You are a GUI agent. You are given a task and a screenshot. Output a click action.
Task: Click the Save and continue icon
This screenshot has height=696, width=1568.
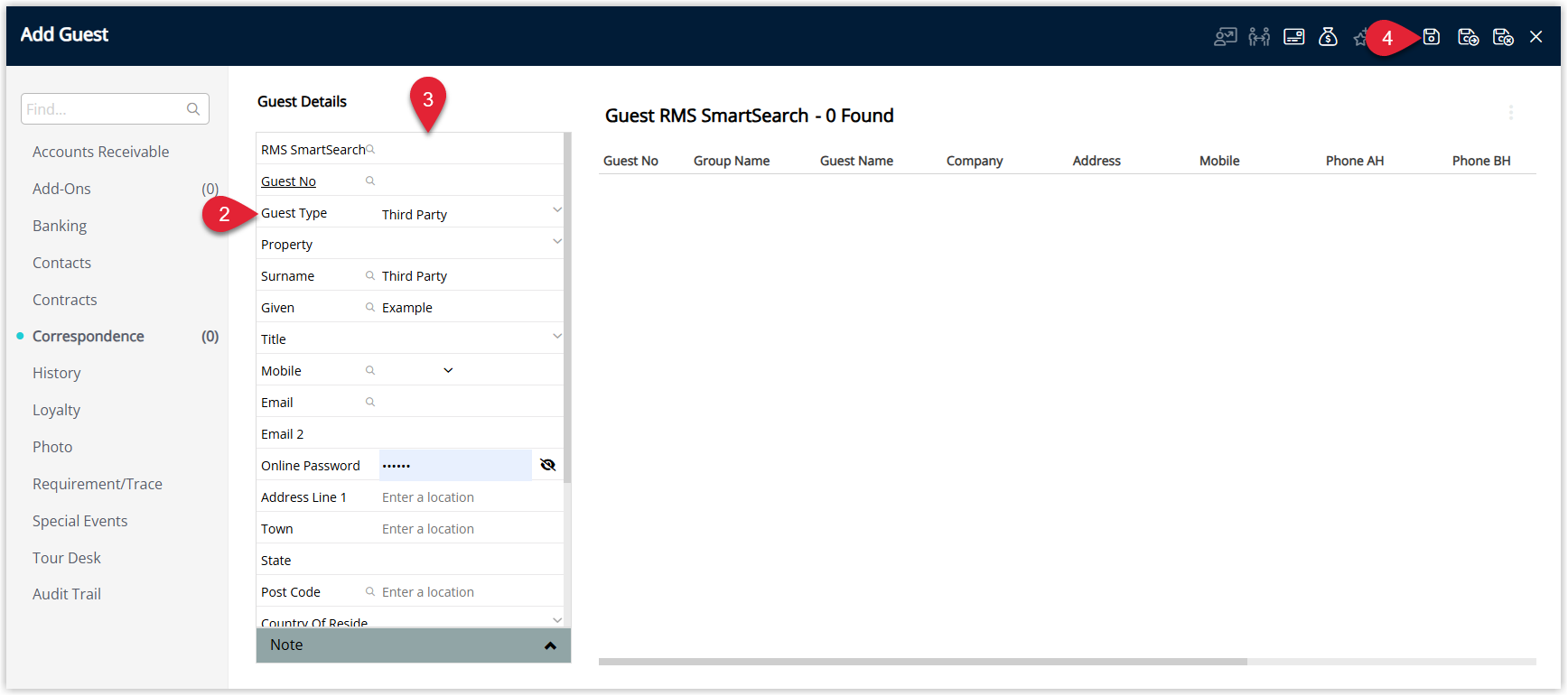(1468, 37)
